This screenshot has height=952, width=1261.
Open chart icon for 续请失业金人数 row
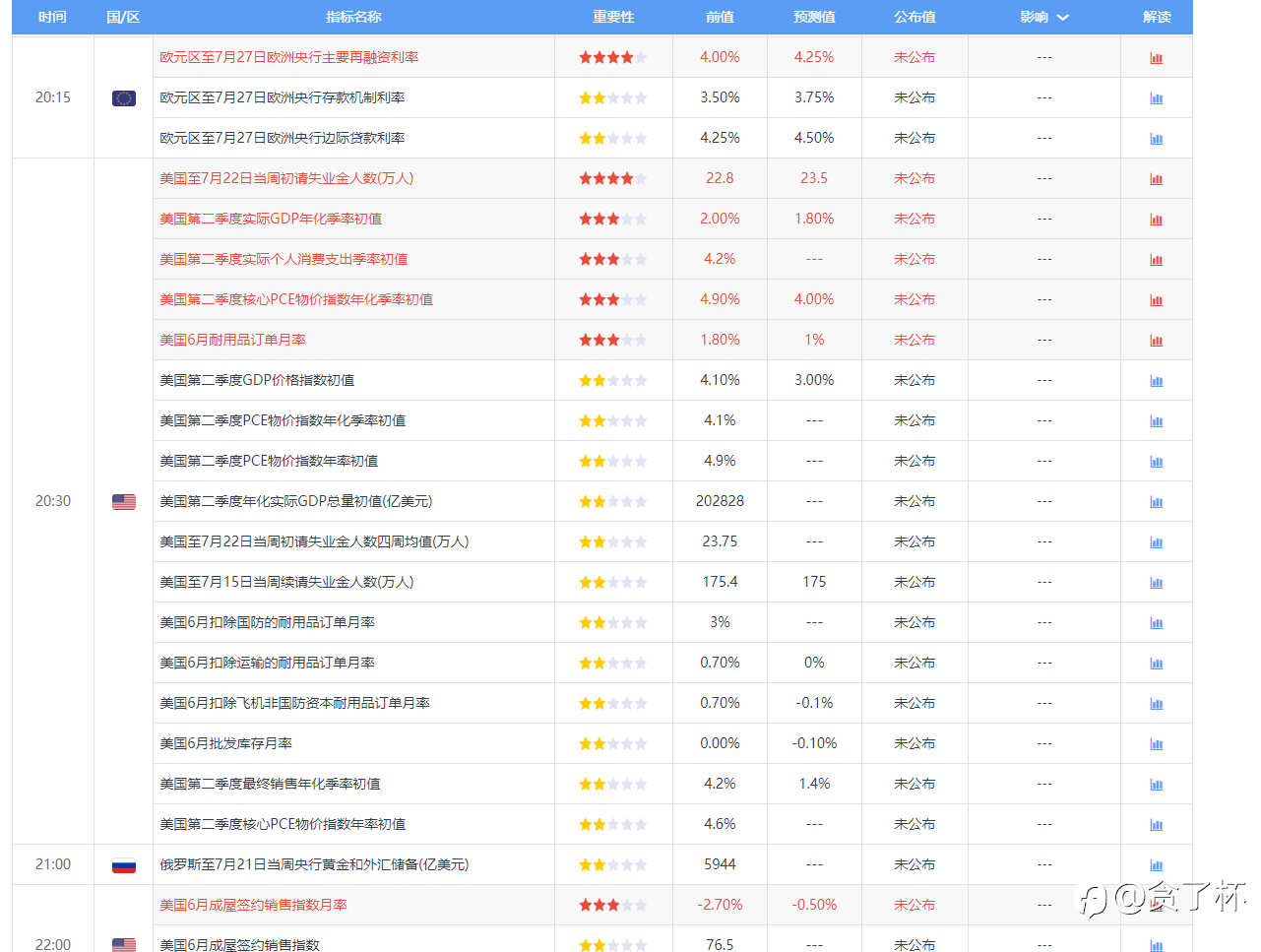pyautogui.click(x=1157, y=583)
